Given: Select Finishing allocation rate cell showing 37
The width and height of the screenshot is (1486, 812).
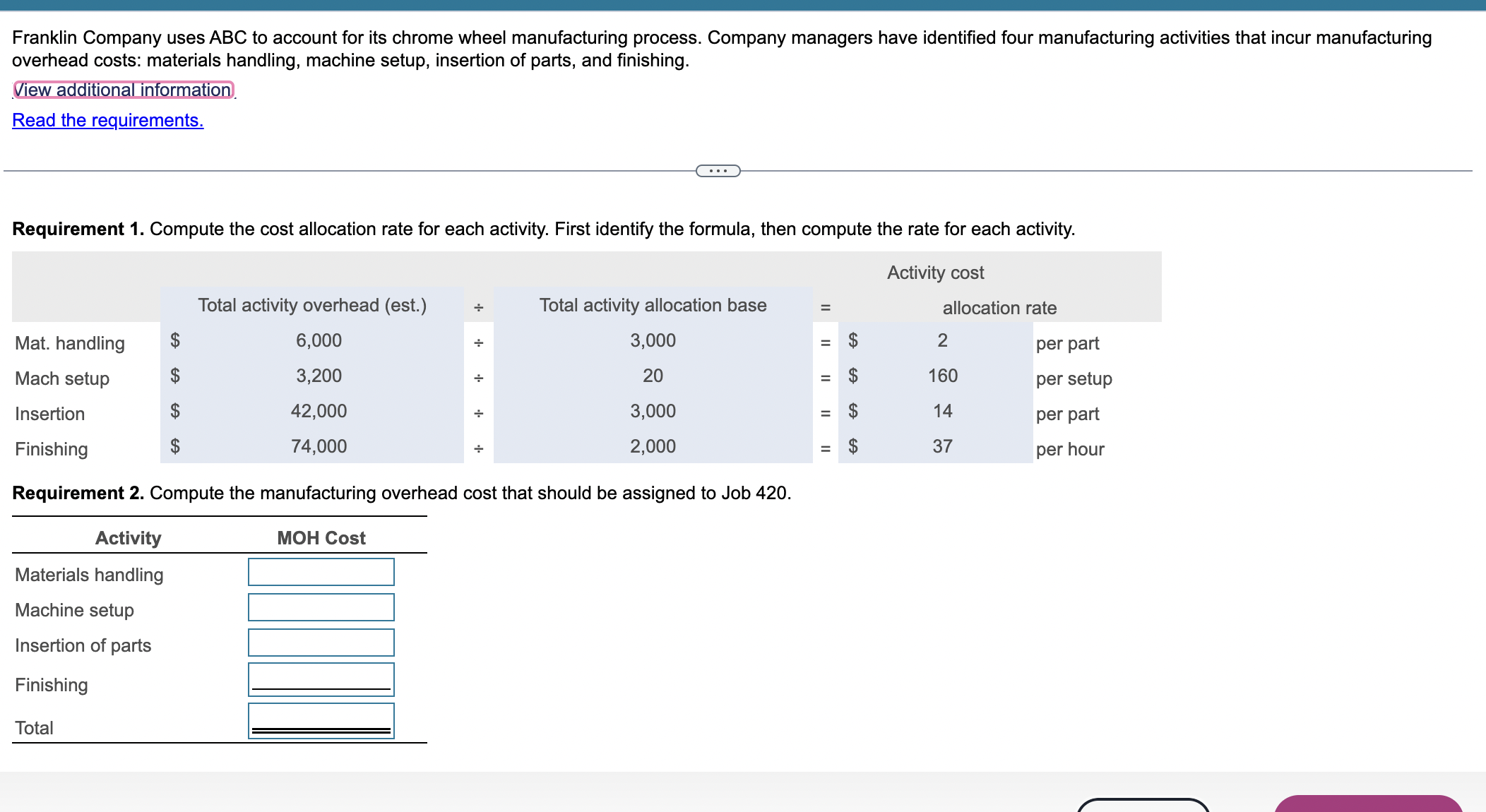Looking at the screenshot, I should point(942,446).
